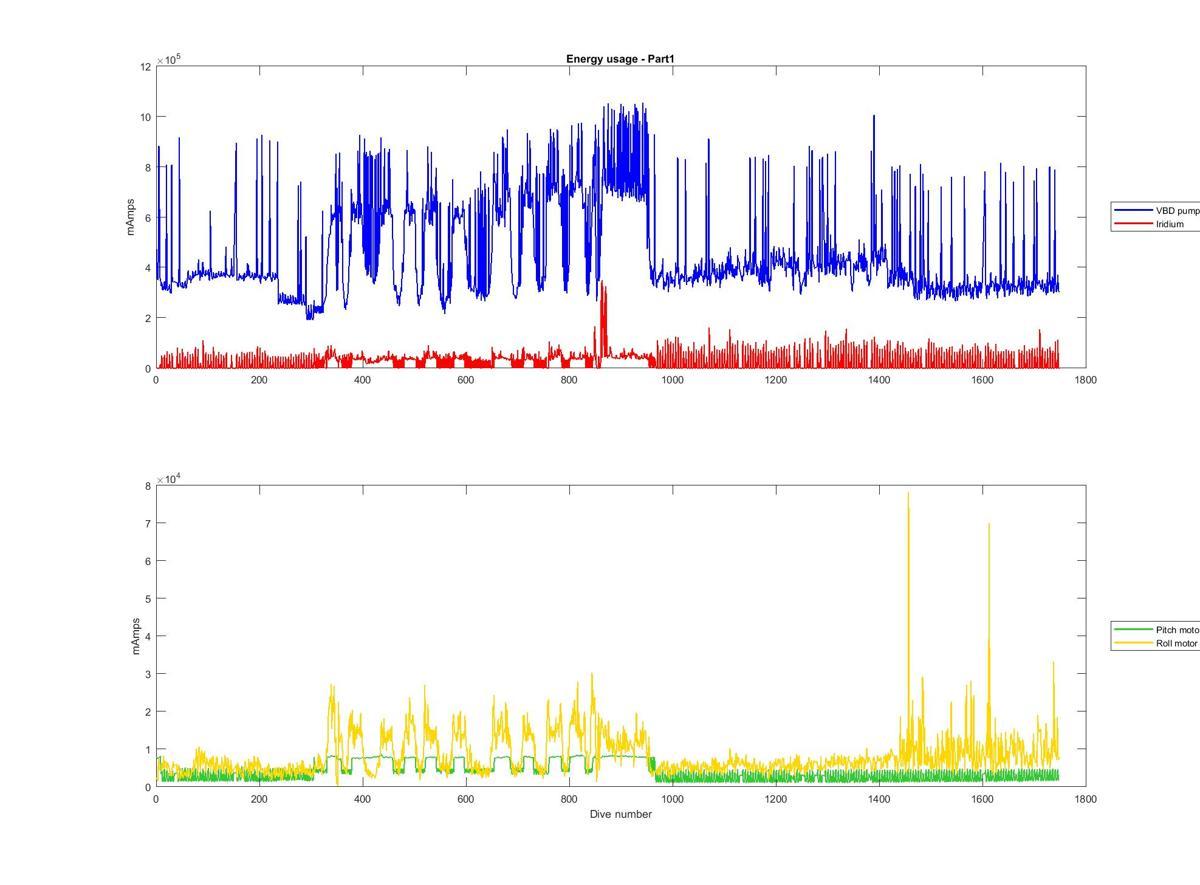Click the x-axis tick "600" under the VBD pump plot

[466, 380]
